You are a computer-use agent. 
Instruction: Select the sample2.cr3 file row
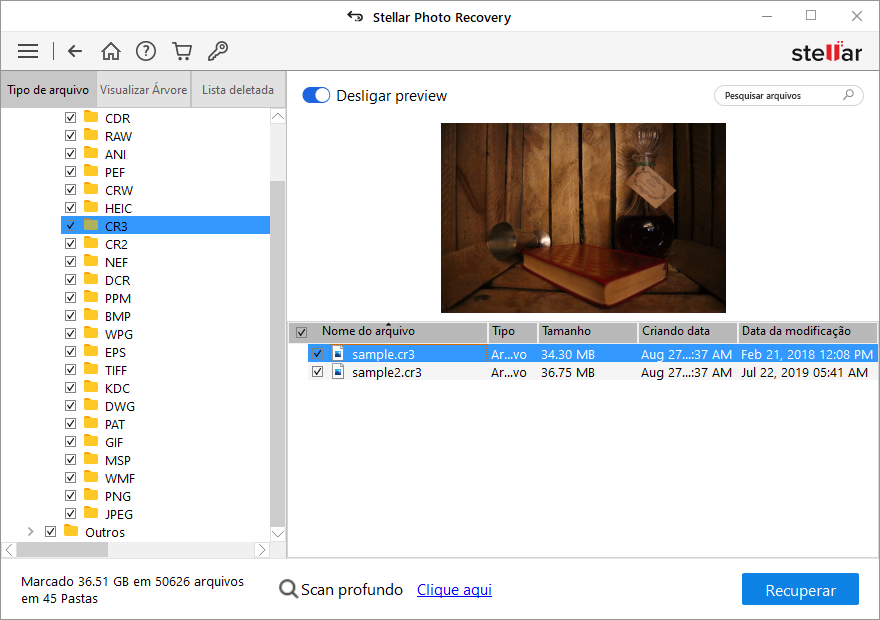pos(593,371)
